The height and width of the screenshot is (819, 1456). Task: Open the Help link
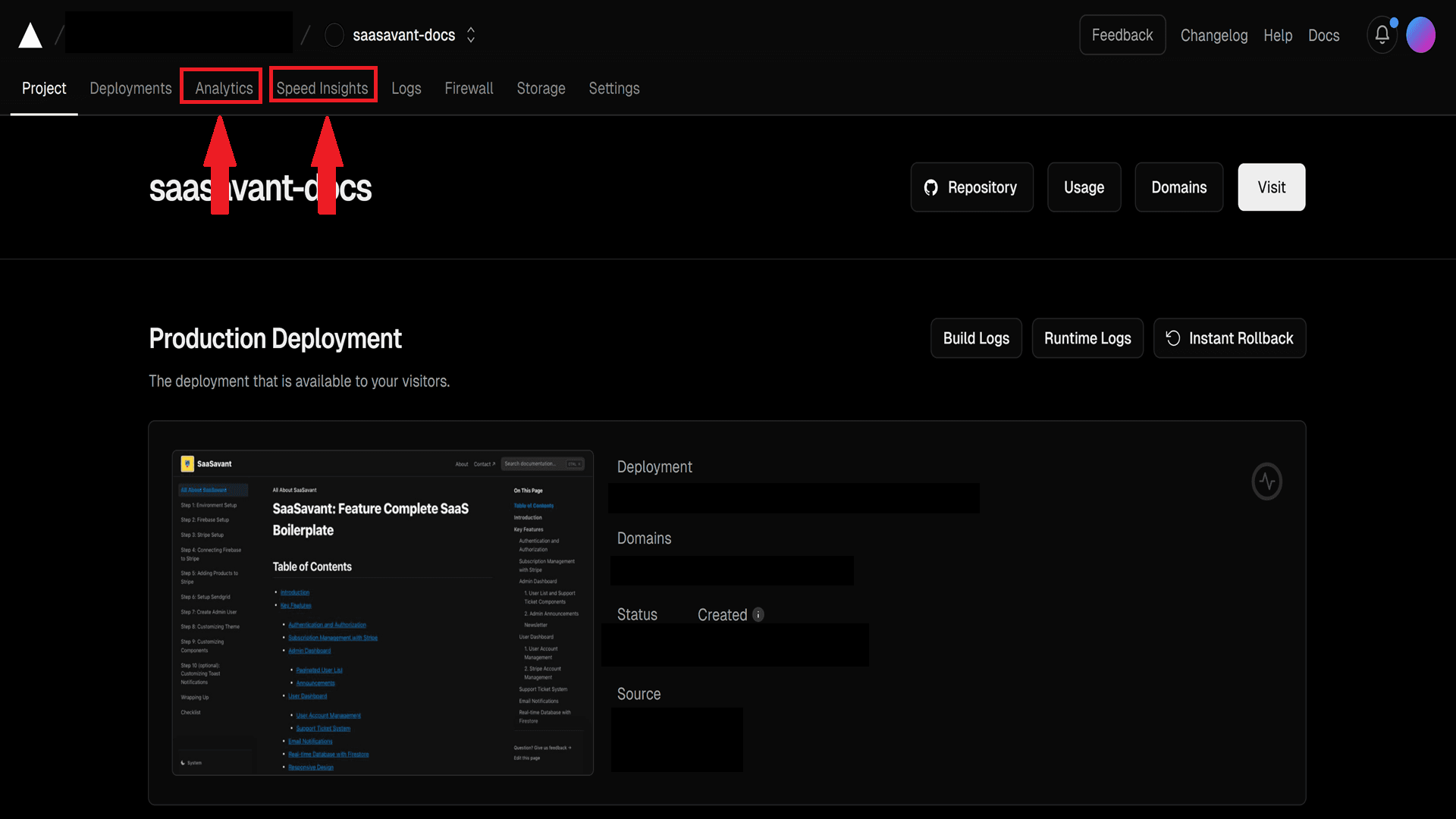click(x=1278, y=35)
